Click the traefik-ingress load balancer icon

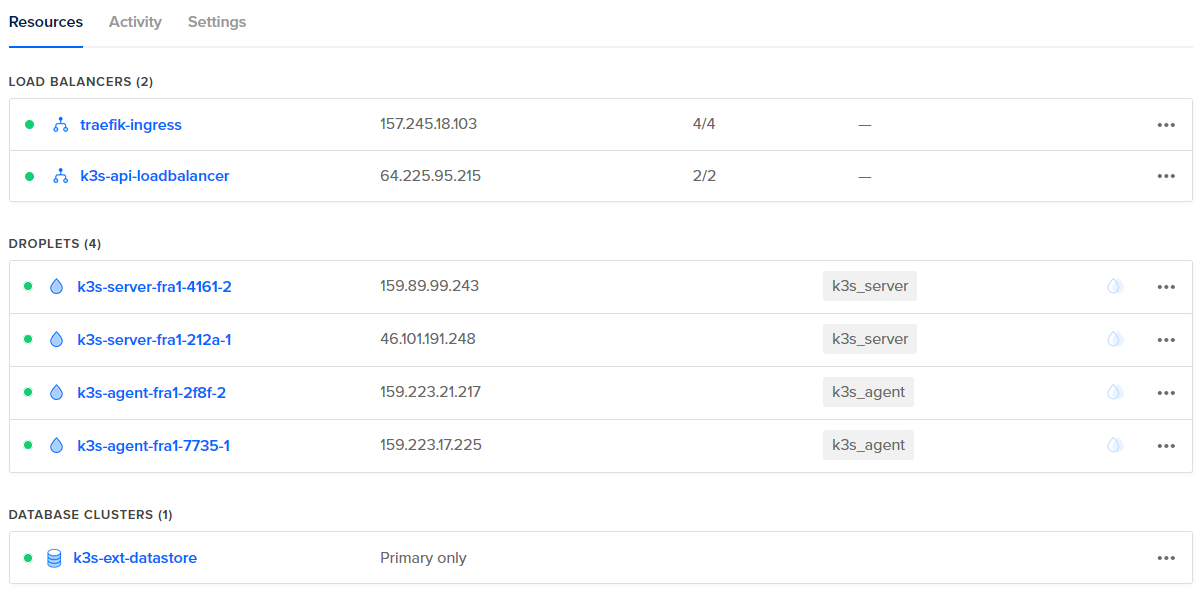pos(61,125)
